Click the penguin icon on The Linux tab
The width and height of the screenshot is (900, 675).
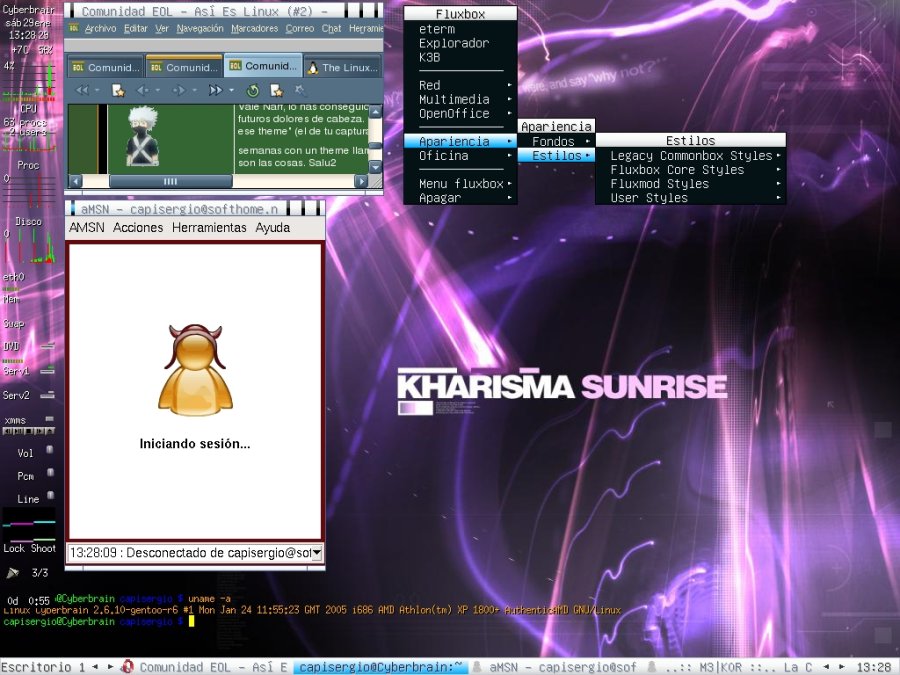pyautogui.click(x=313, y=68)
